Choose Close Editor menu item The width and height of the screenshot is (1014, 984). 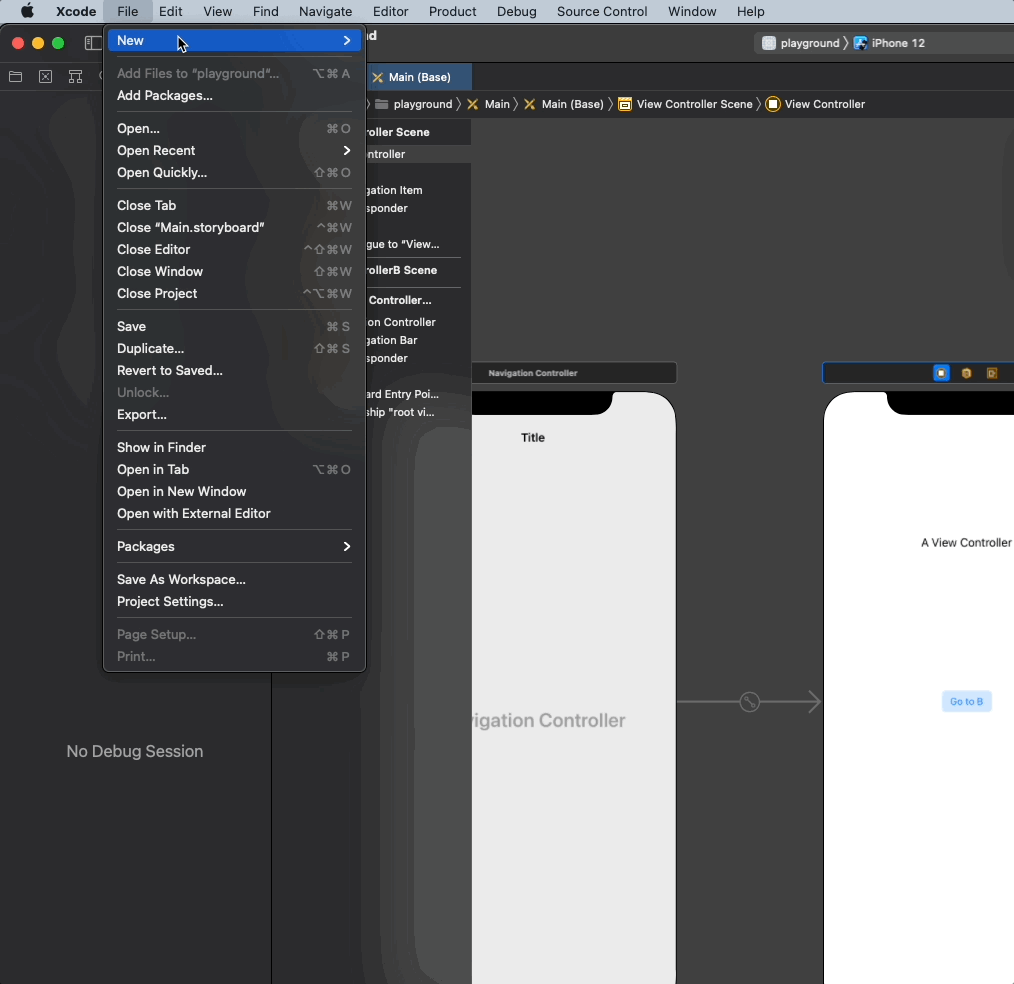(234, 250)
